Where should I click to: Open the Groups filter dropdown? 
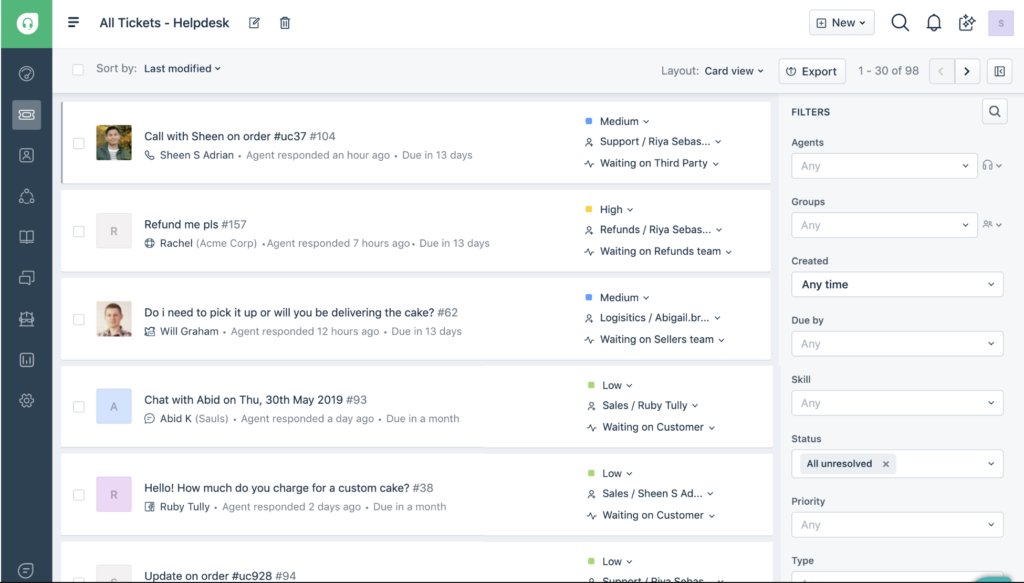click(884, 225)
